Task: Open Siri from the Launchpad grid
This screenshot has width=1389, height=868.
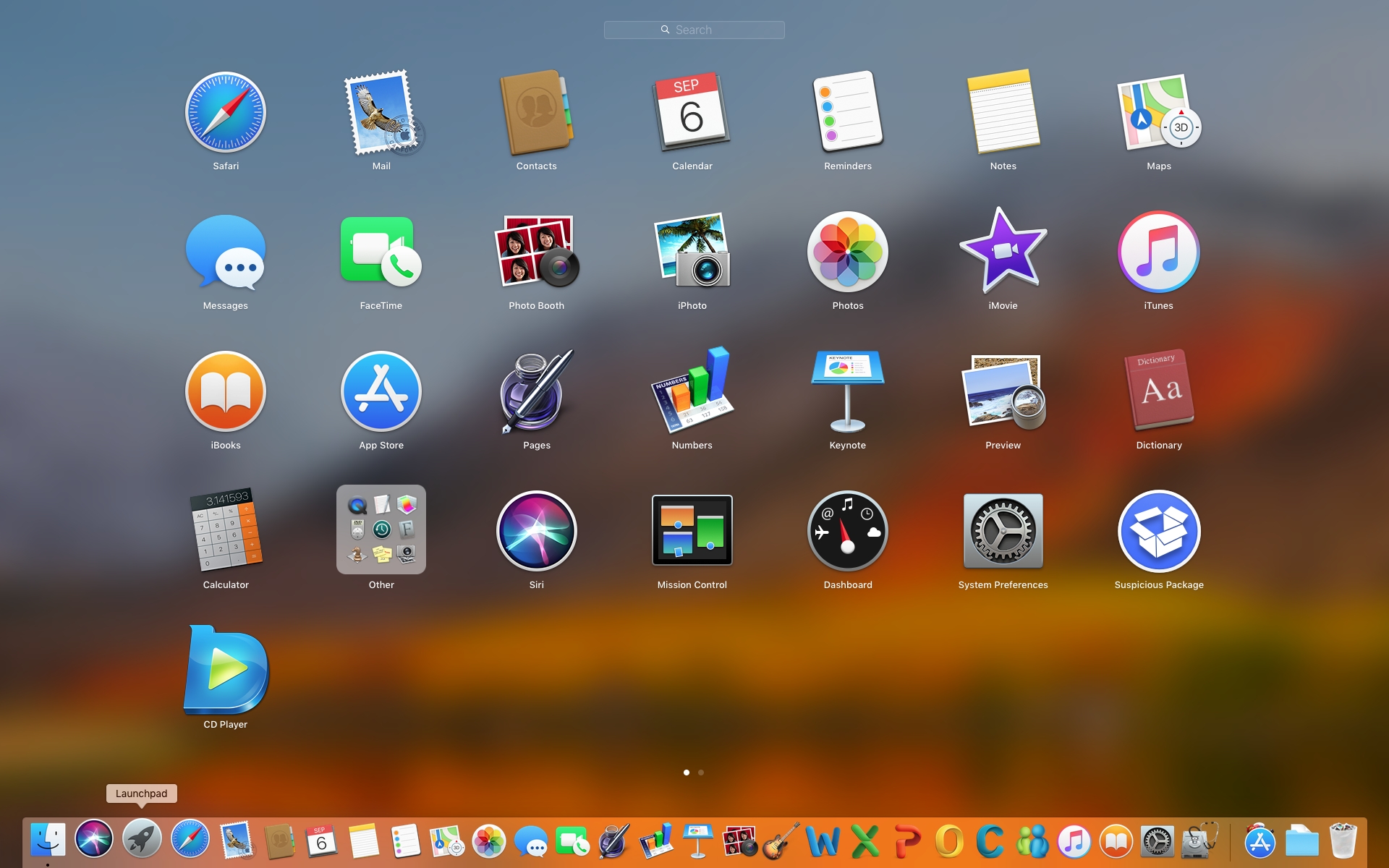Action: [537, 531]
